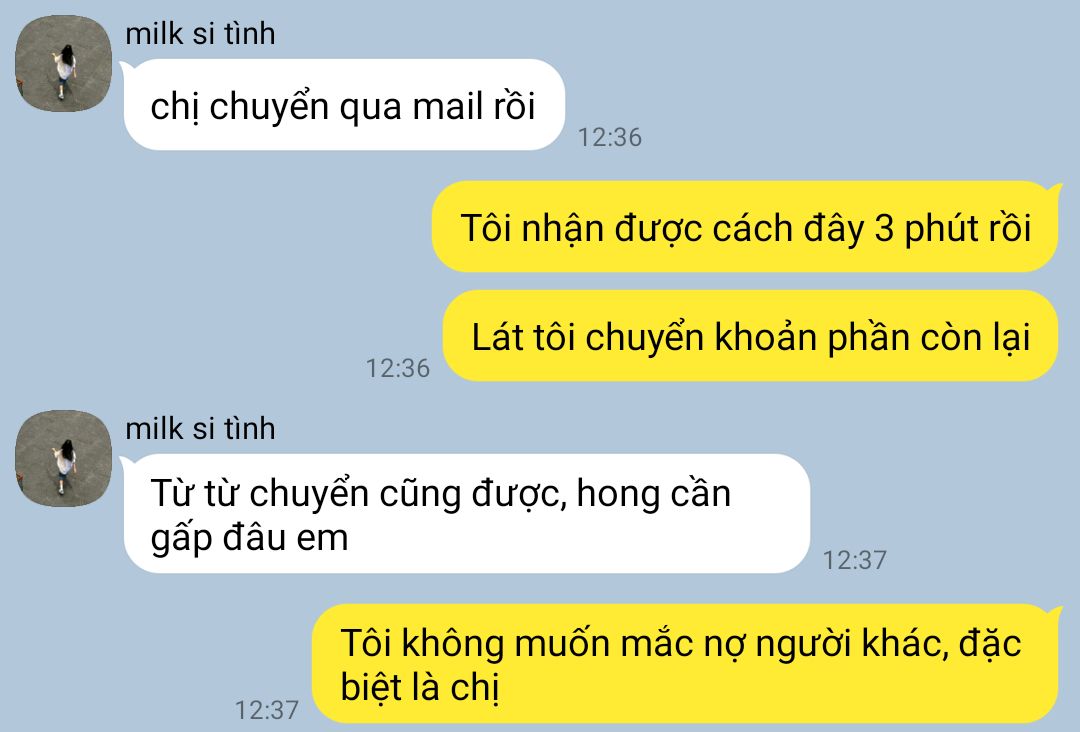Viewport: 1080px width, 732px height.
Task: Click the 12:36 timestamp beside the yellow bubble
Action: pos(397,368)
